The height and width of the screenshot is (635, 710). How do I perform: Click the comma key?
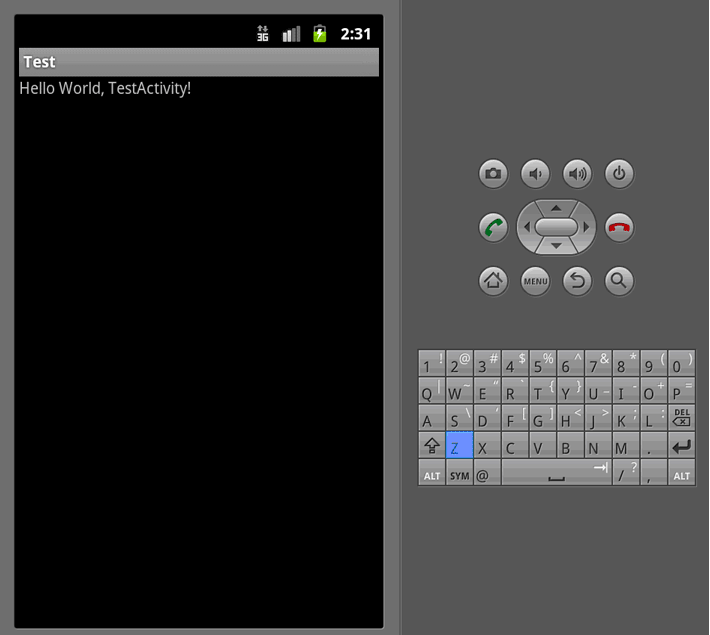[x=654, y=472]
